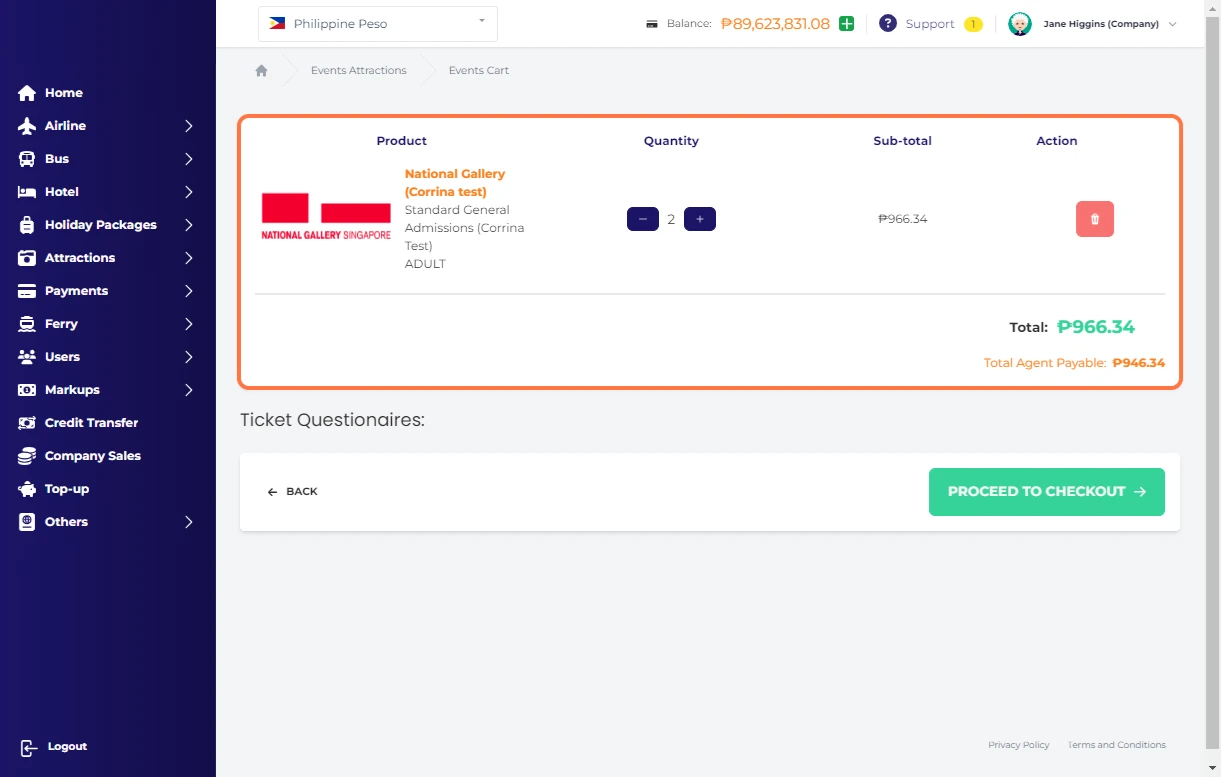
Task: Decrease ticket quantity with minus button
Action: click(642, 219)
